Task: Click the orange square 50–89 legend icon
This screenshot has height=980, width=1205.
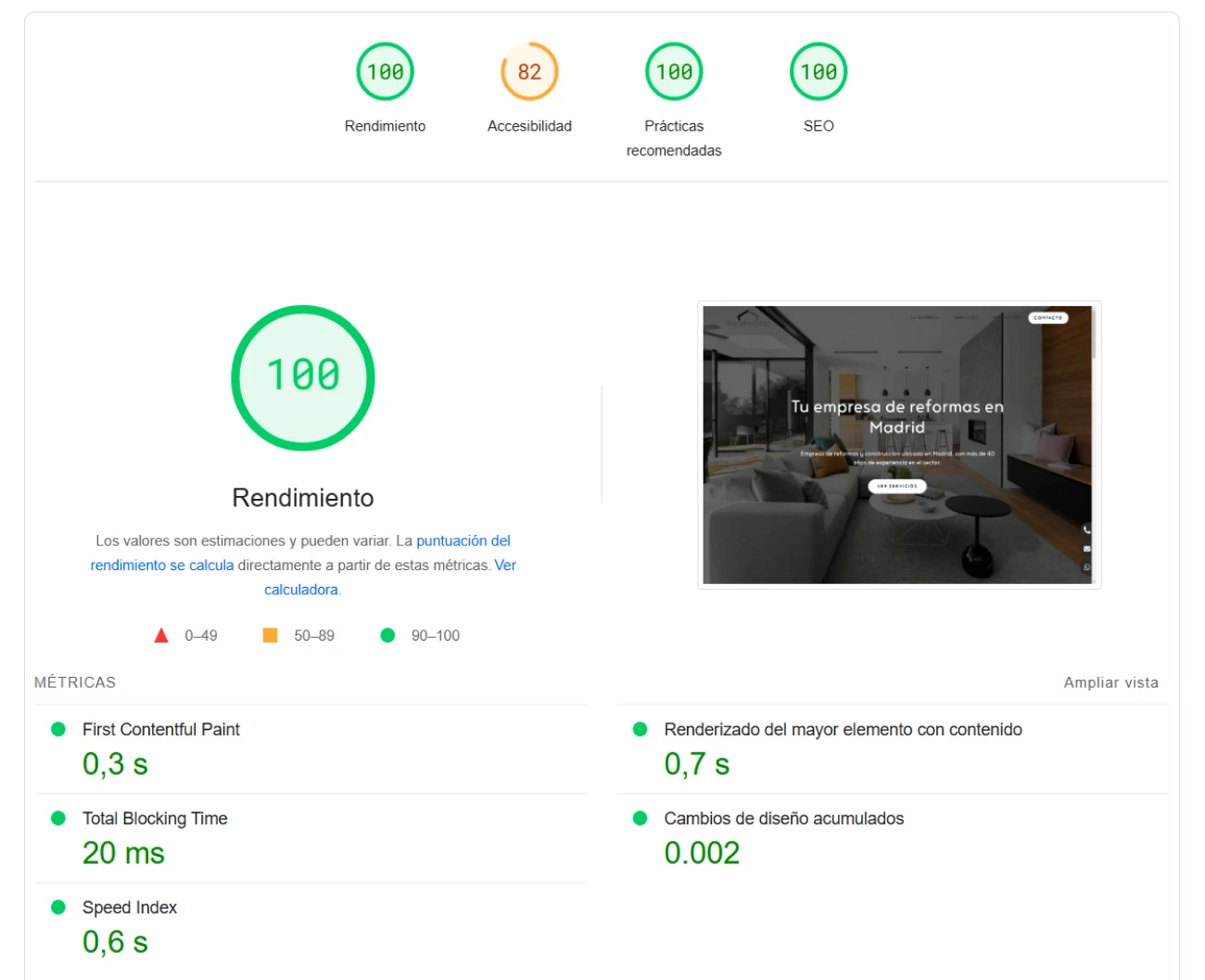Action: [x=271, y=636]
